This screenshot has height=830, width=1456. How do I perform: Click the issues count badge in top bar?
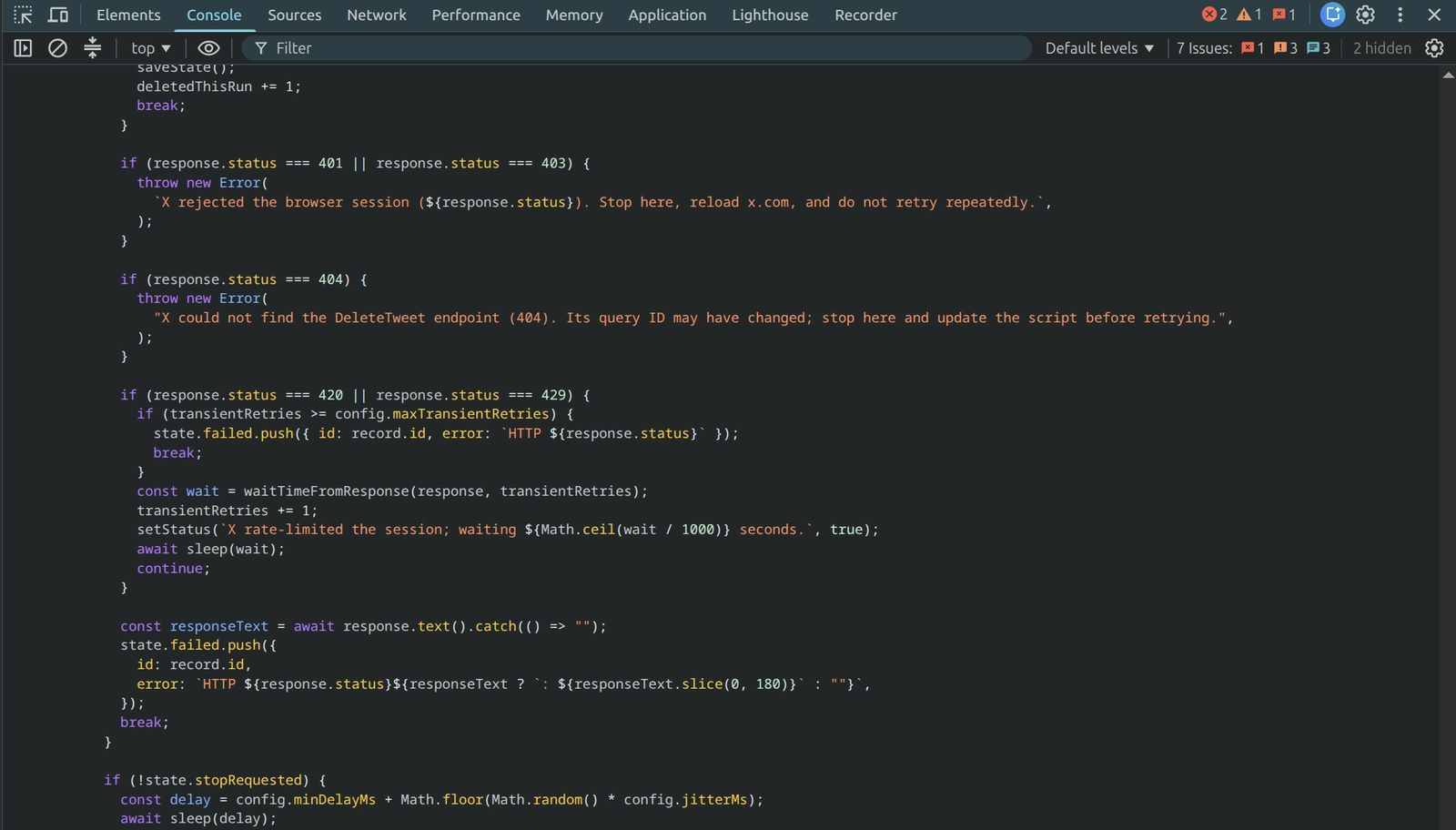pyautogui.click(x=1284, y=15)
